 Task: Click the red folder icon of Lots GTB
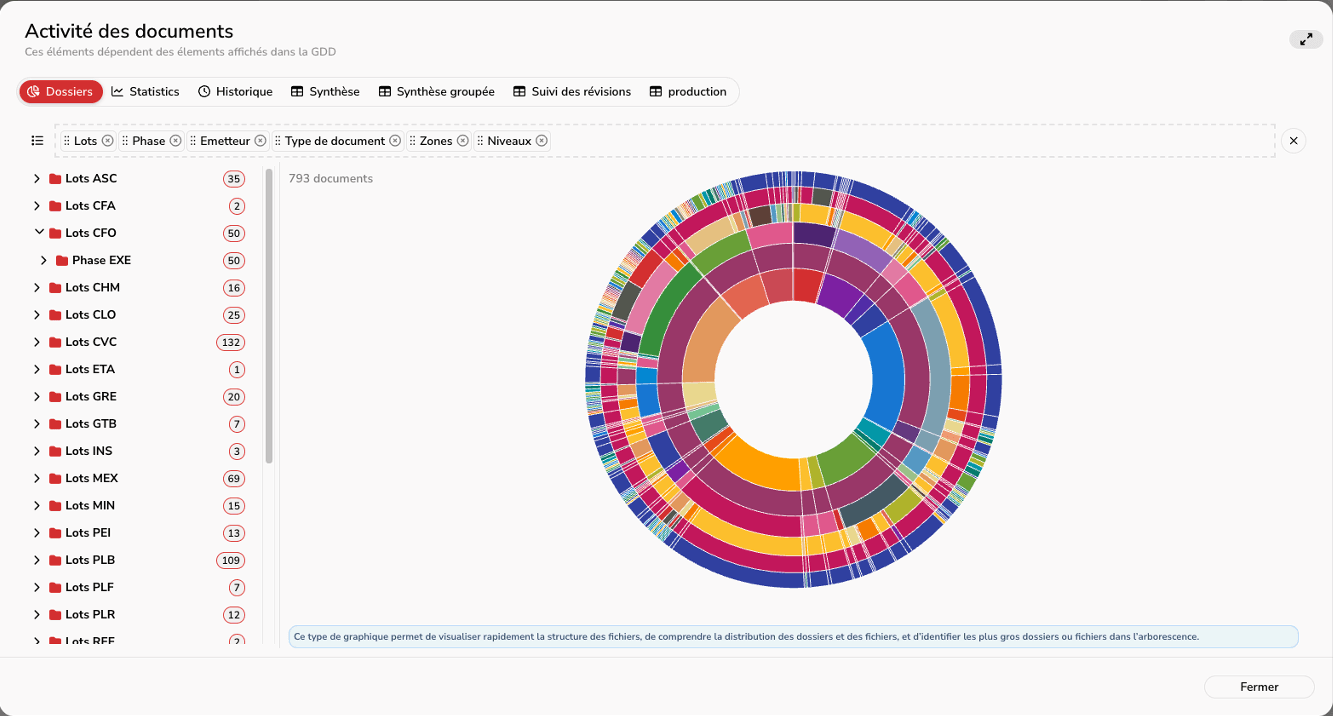pyautogui.click(x=55, y=424)
